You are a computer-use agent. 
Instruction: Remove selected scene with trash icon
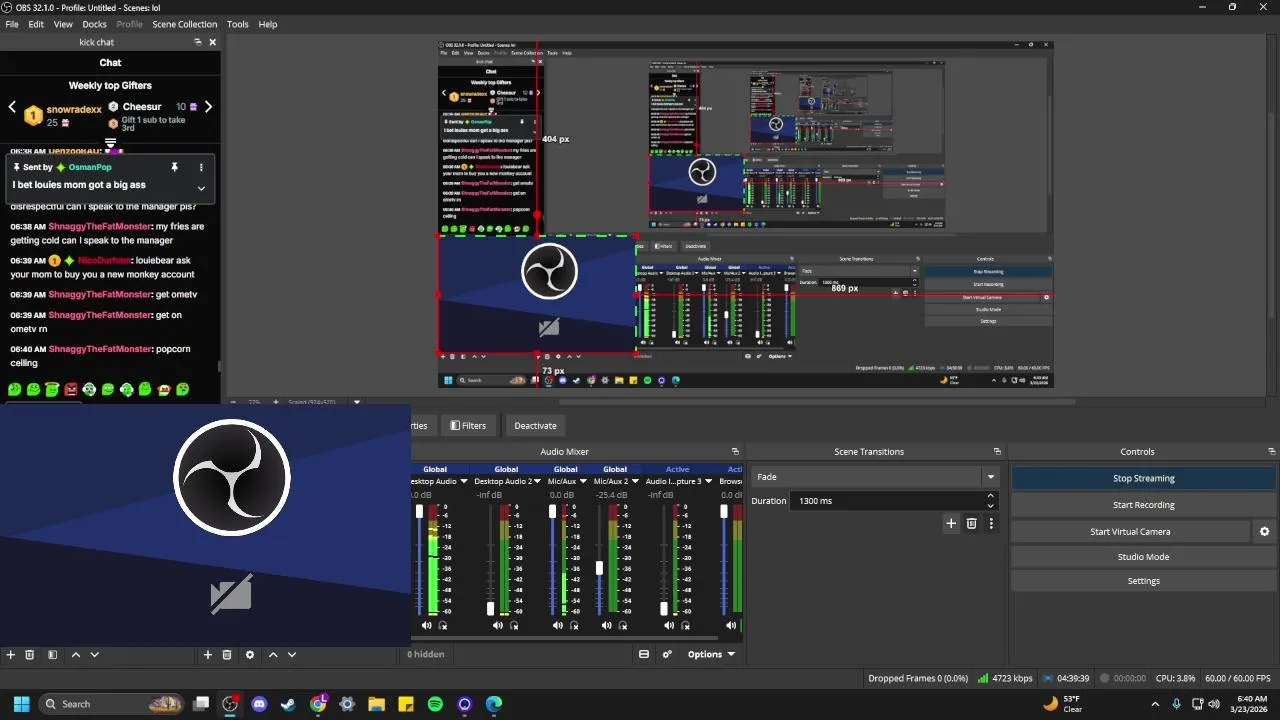click(x=29, y=655)
